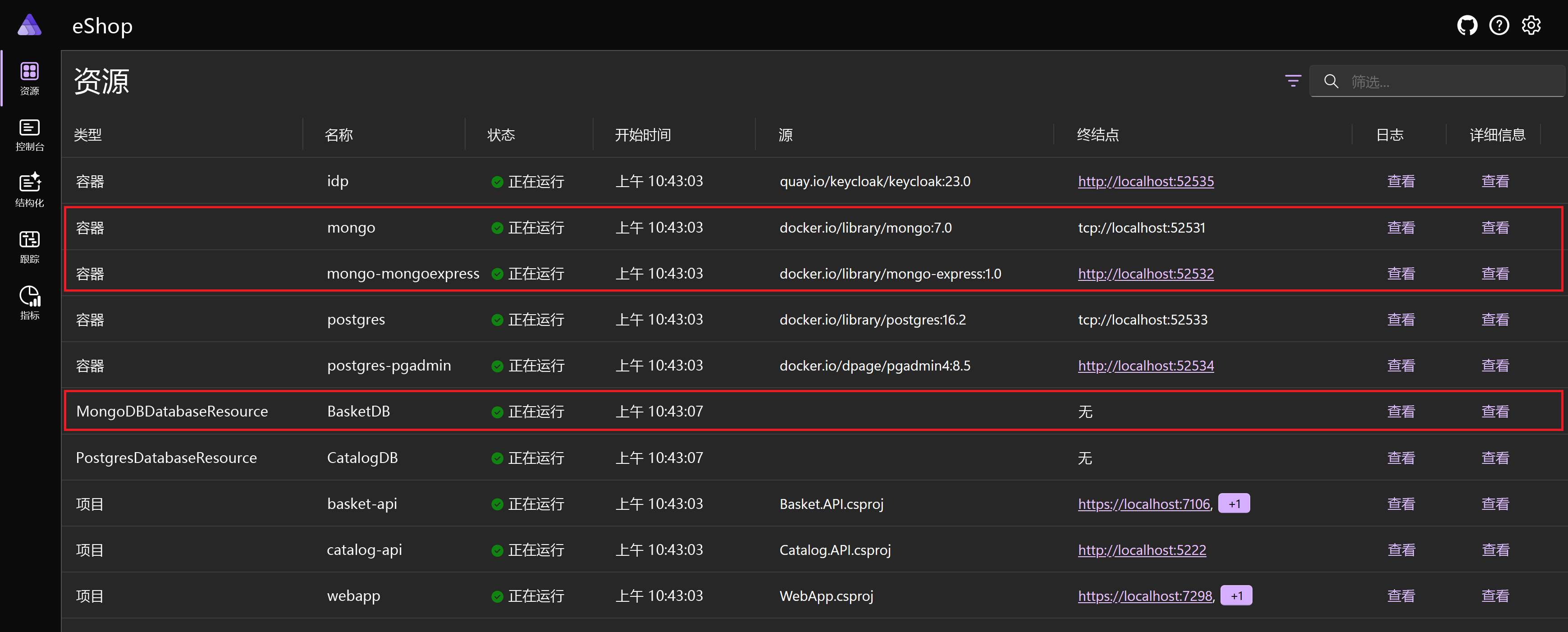The height and width of the screenshot is (632, 1568).
Task: Open mongo-mongoexpress endpoint localhost:52532
Action: click(x=1146, y=274)
